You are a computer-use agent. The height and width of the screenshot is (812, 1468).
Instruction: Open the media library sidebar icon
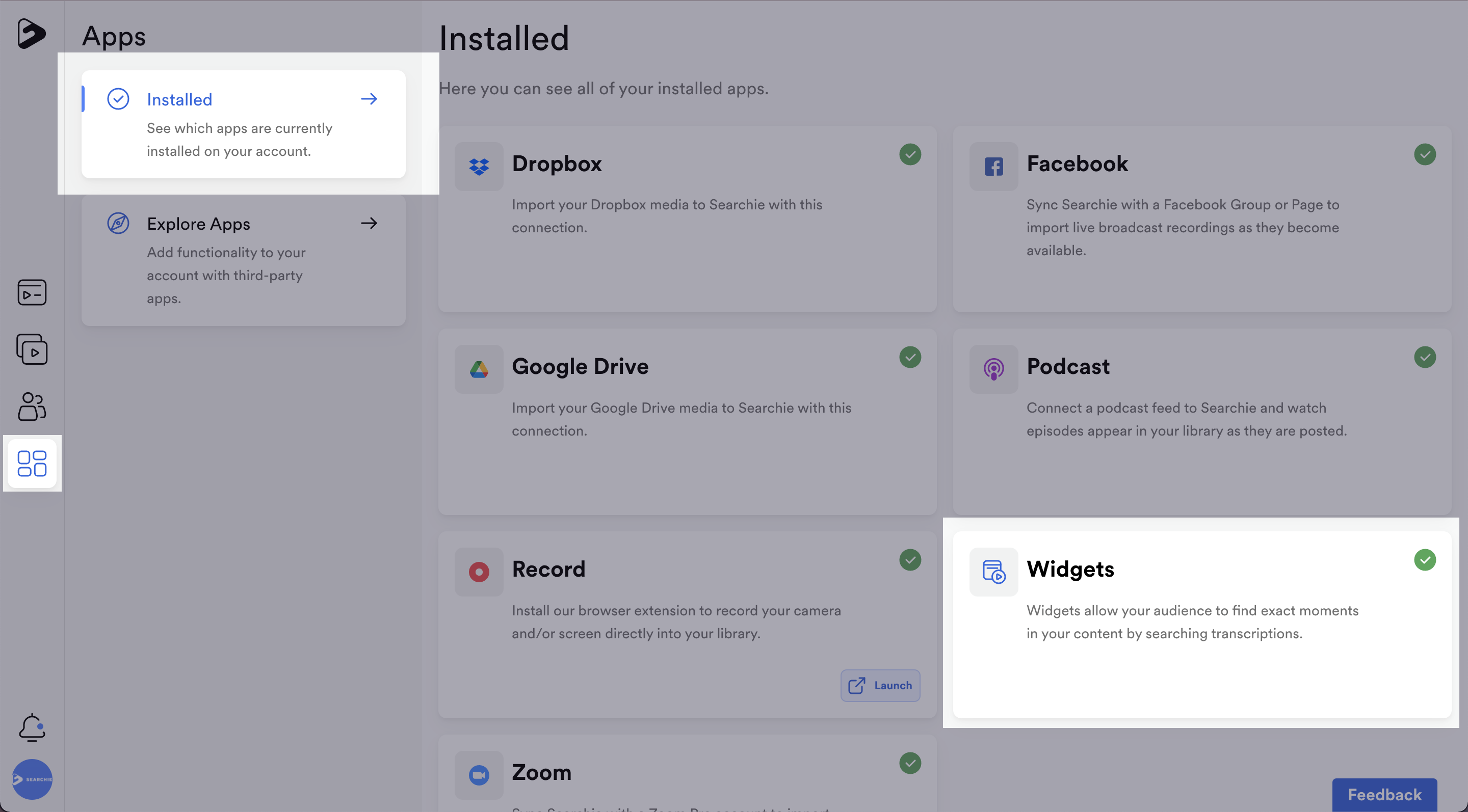tap(32, 292)
